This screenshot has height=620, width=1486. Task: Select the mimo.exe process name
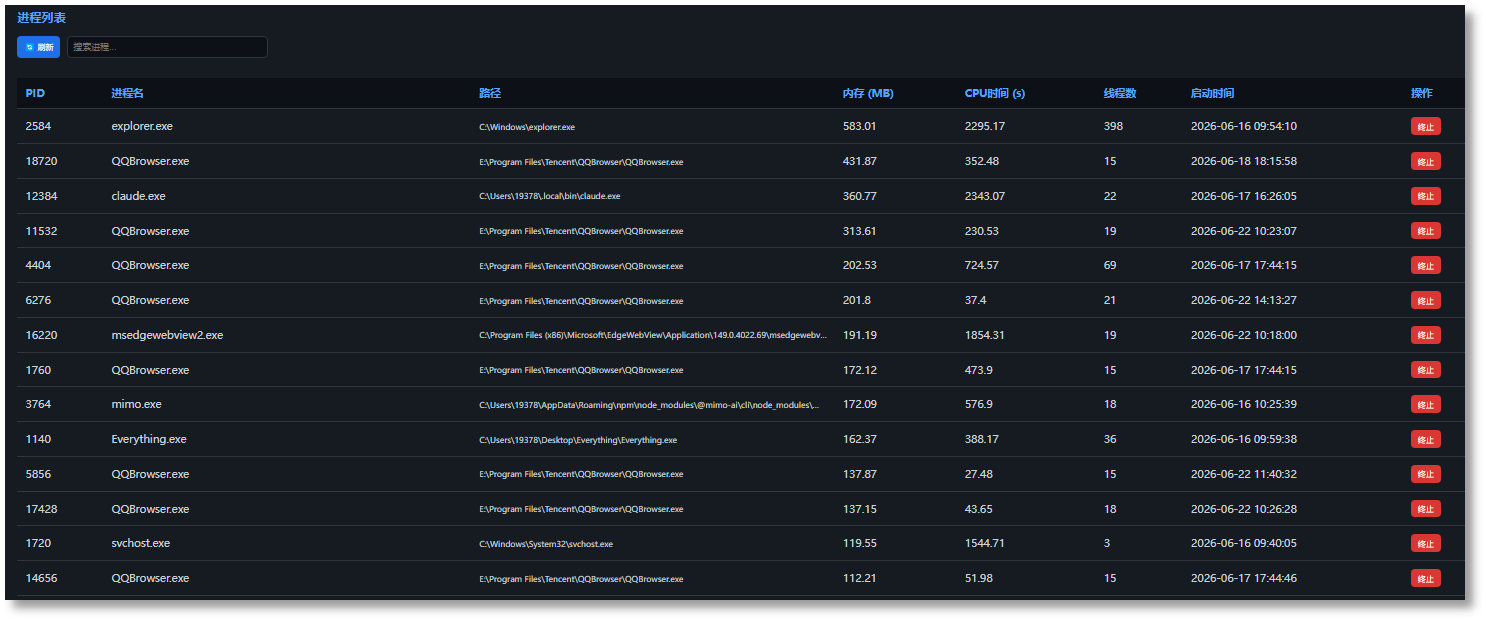(x=136, y=404)
